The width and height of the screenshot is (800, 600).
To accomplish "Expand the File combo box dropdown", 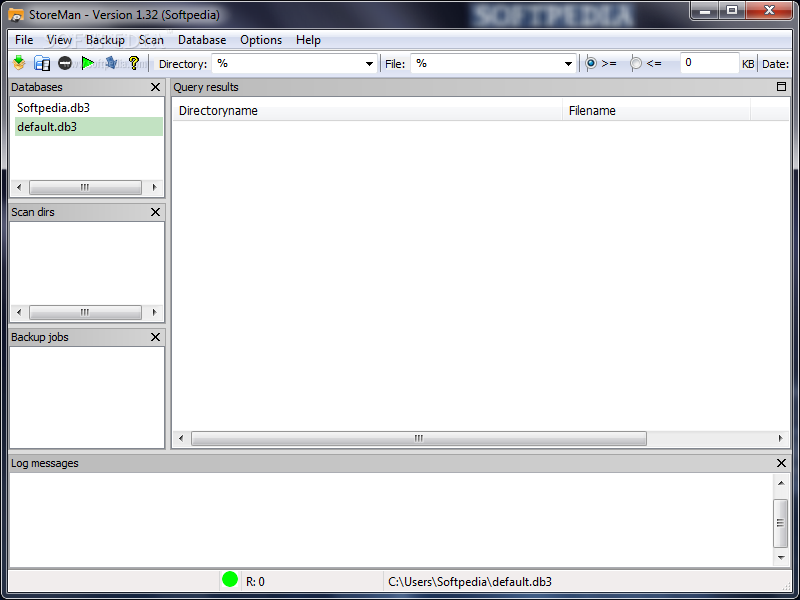I will (x=568, y=64).
